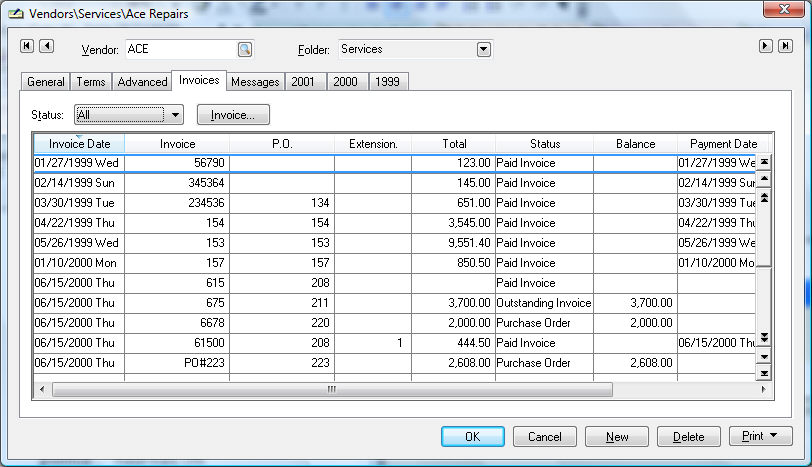Click the Extension column header

click(x=373, y=144)
